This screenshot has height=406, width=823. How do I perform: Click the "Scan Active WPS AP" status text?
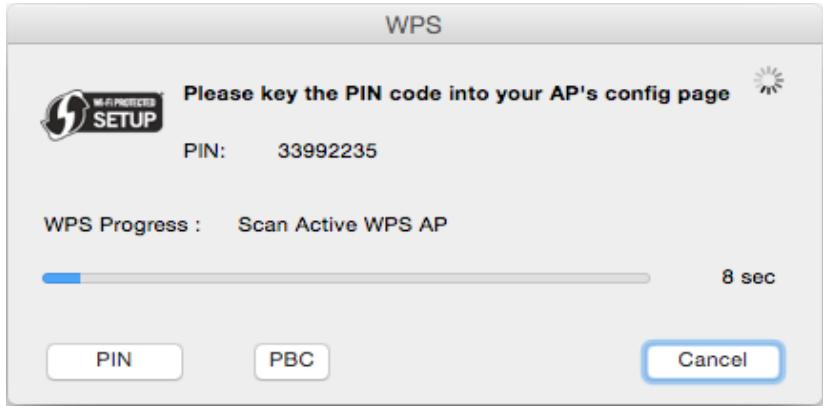[343, 225]
